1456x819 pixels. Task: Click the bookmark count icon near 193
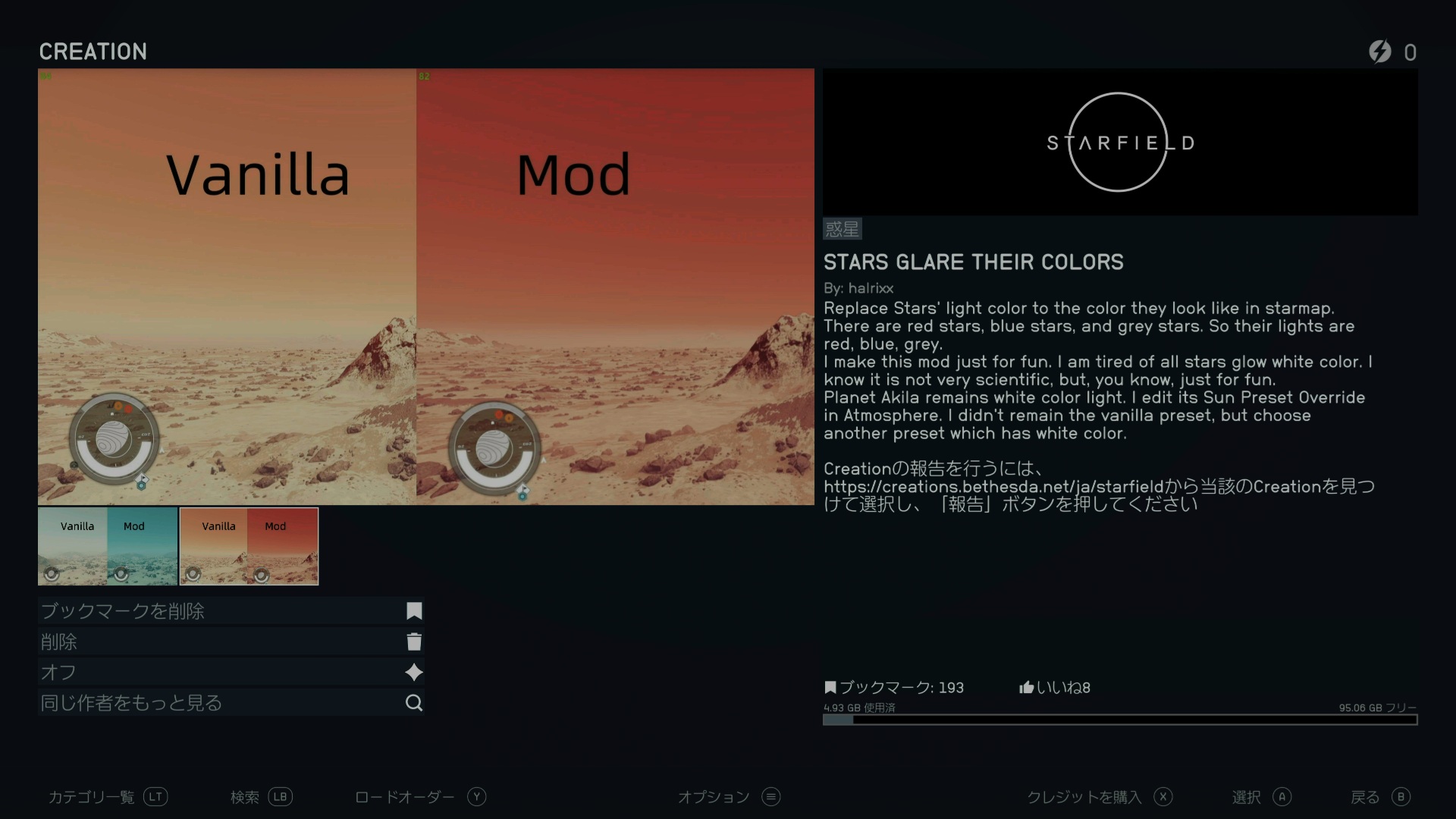pos(830,687)
